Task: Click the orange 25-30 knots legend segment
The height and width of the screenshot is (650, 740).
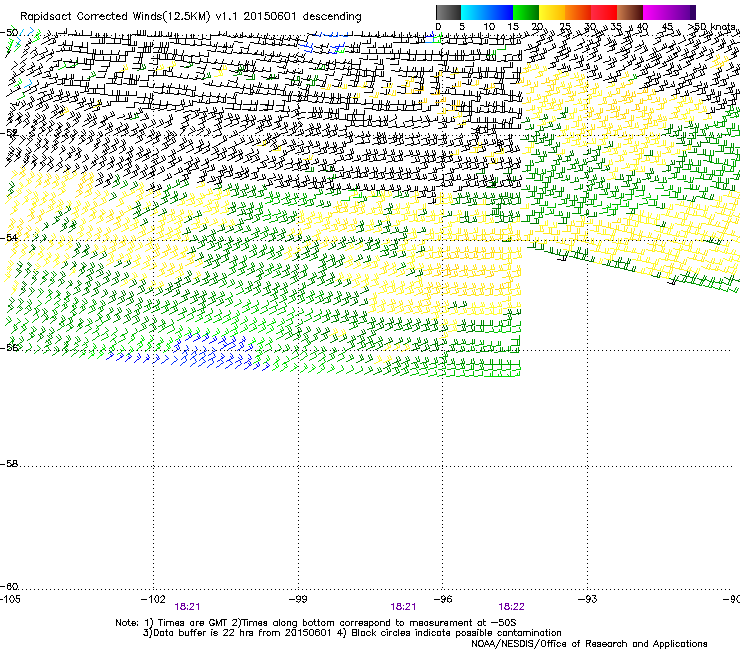Action: (578, 12)
